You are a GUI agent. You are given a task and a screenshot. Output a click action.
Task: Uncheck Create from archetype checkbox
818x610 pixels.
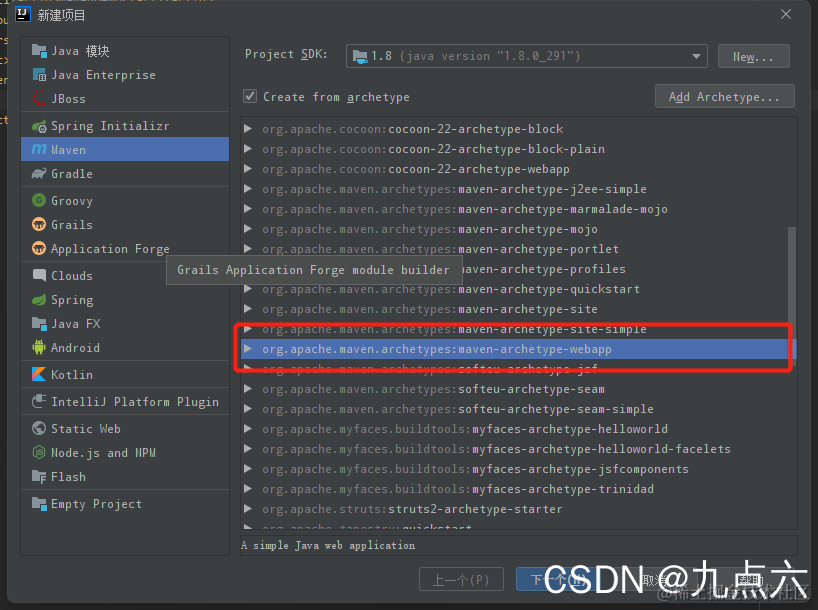pyautogui.click(x=250, y=97)
